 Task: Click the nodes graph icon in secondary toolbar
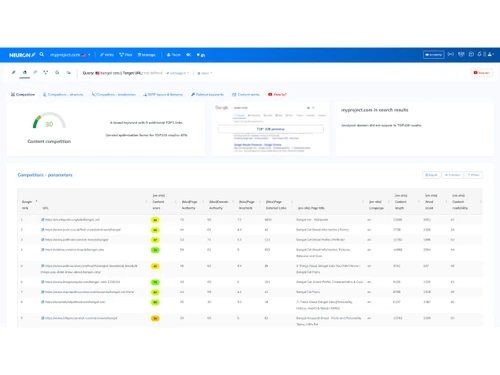click(x=46, y=72)
